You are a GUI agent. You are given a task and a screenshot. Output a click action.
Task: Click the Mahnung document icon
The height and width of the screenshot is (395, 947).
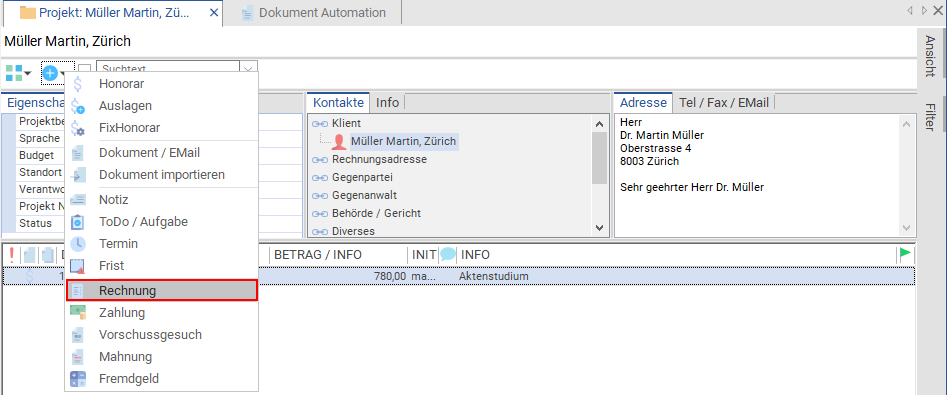78,356
